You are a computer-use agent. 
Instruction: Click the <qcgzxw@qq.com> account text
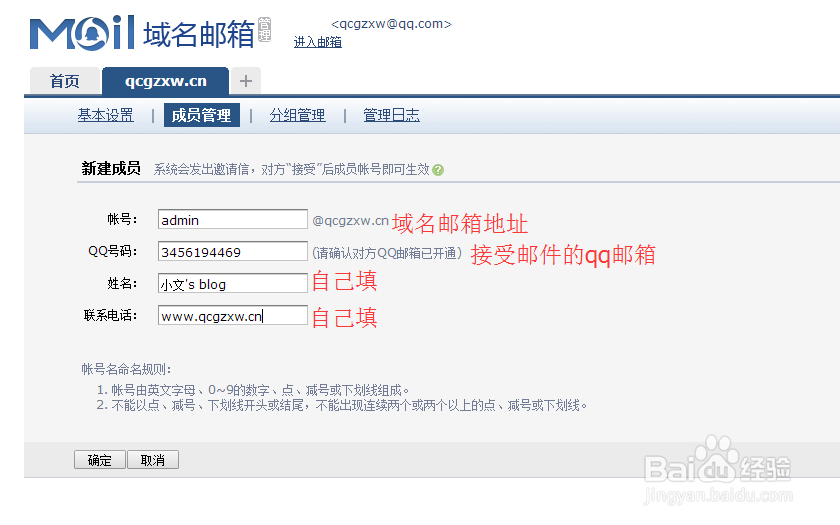point(392,24)
